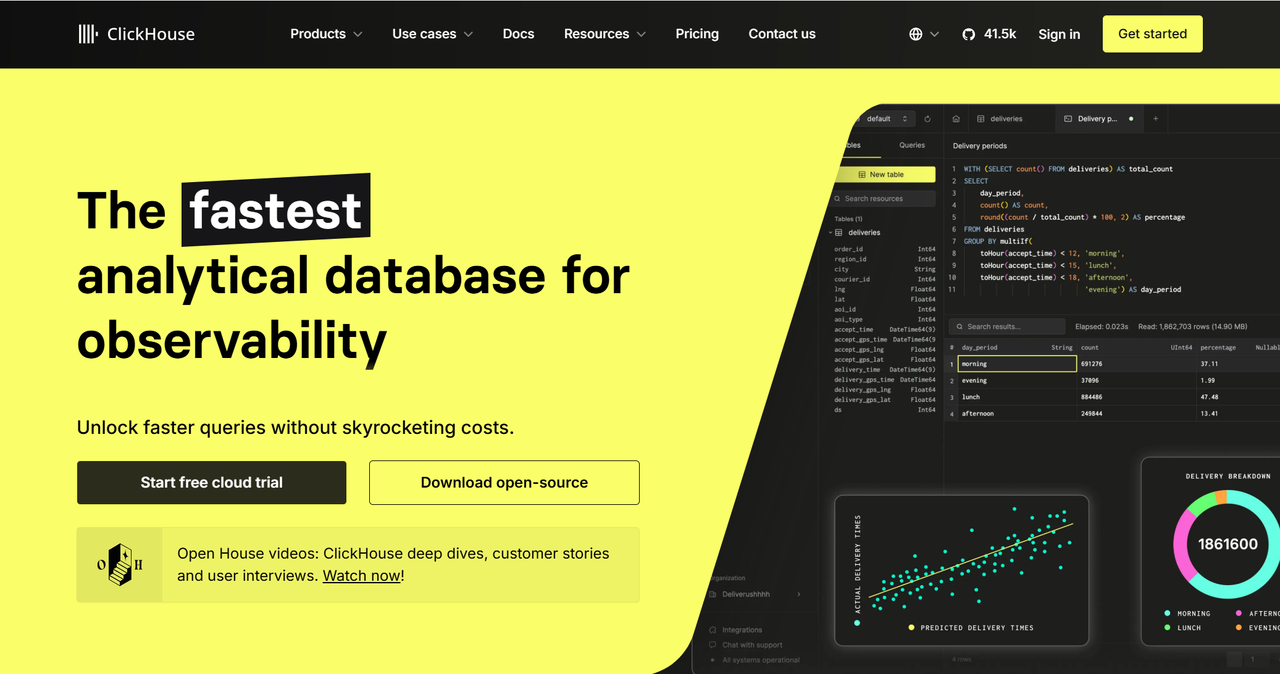Go to the home icon in editor tabs
The image size is (1280, 674).
point(956,119)
